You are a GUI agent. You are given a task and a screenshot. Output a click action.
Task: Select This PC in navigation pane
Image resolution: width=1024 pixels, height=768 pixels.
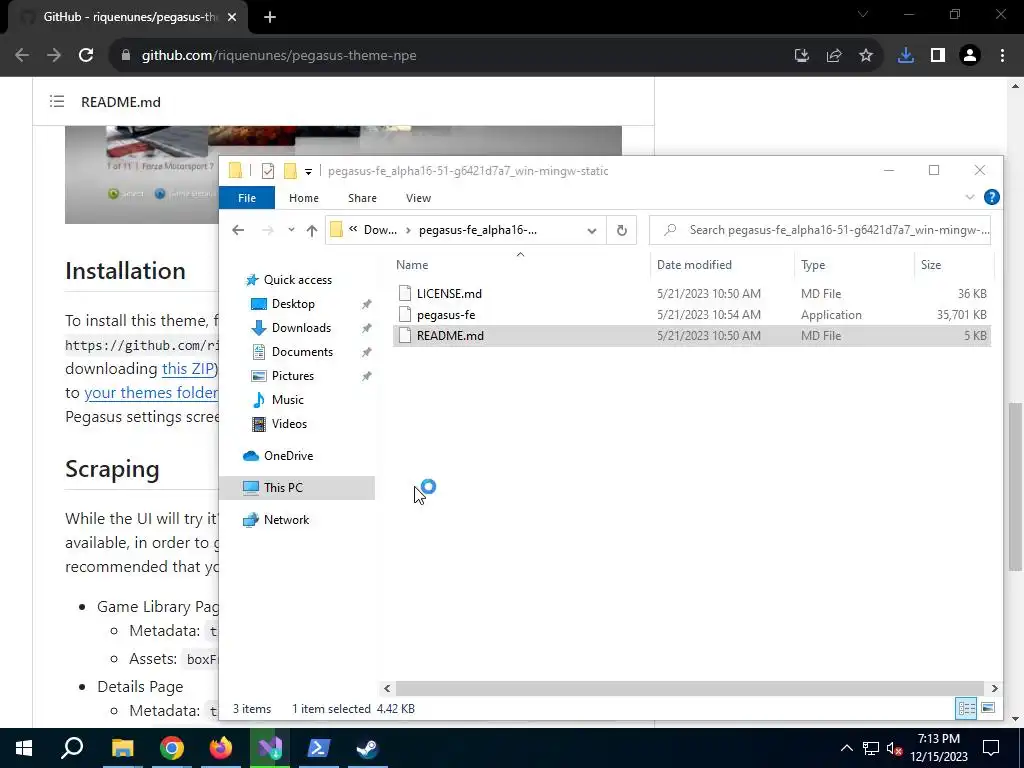[297, 488]
